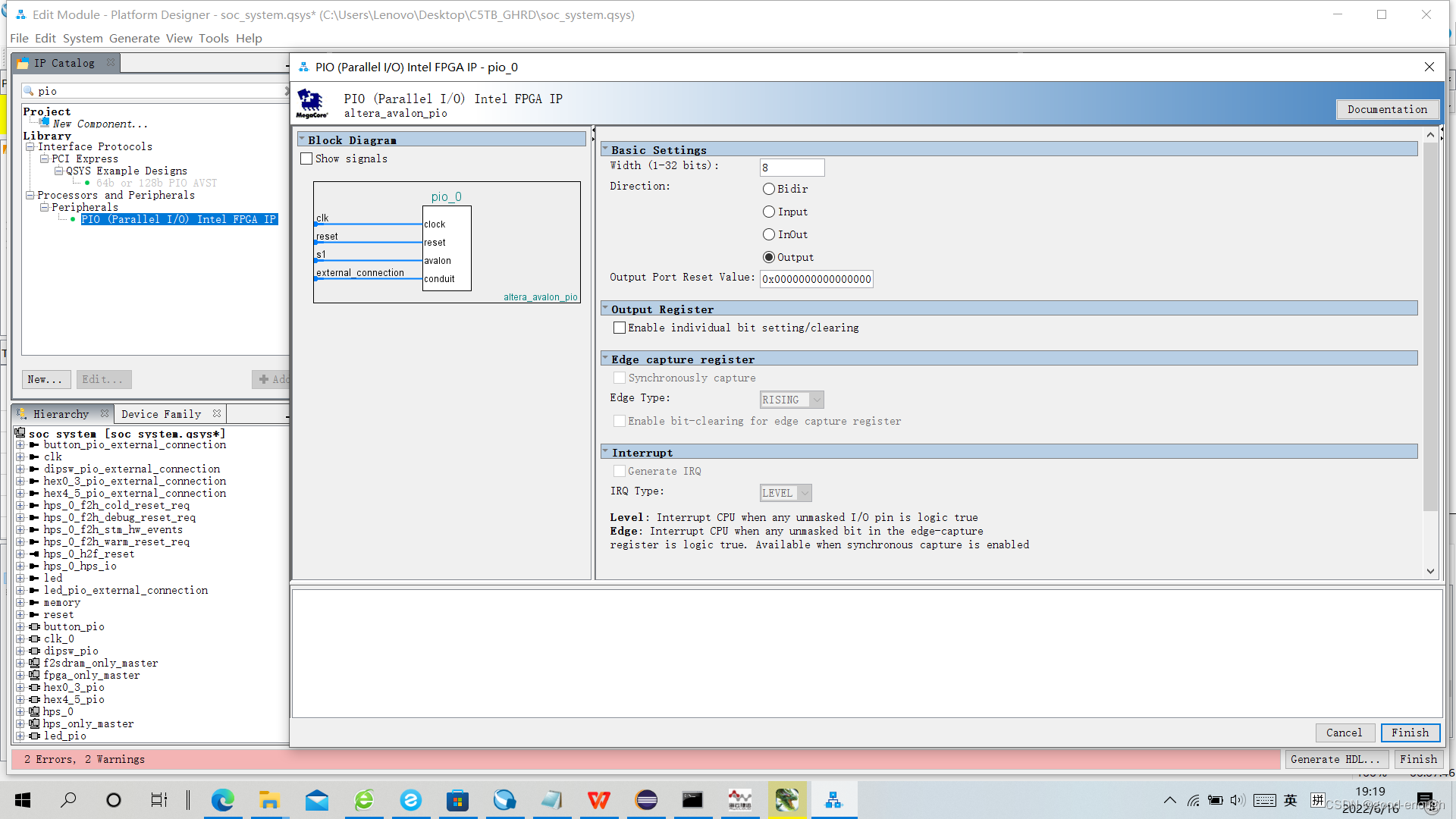
Task: Click the search magnifier icon in IP Catalog
Action: (29, 91)
